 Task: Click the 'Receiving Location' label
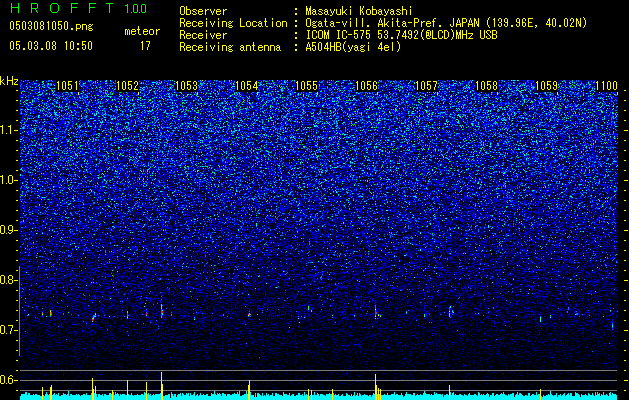[233, 23]
